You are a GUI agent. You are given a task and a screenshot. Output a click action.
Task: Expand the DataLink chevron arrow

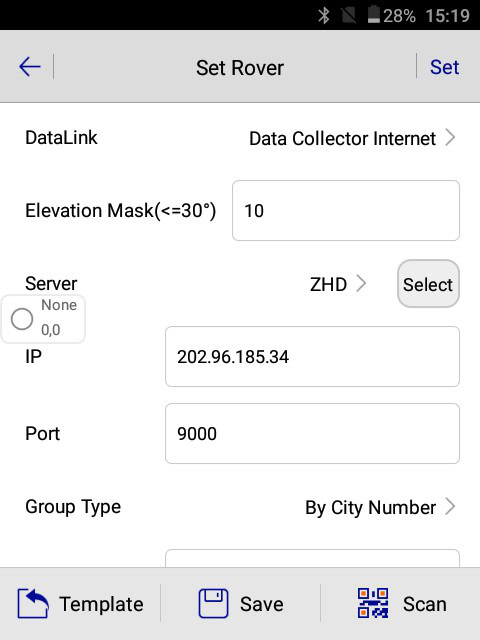(450, 138)
